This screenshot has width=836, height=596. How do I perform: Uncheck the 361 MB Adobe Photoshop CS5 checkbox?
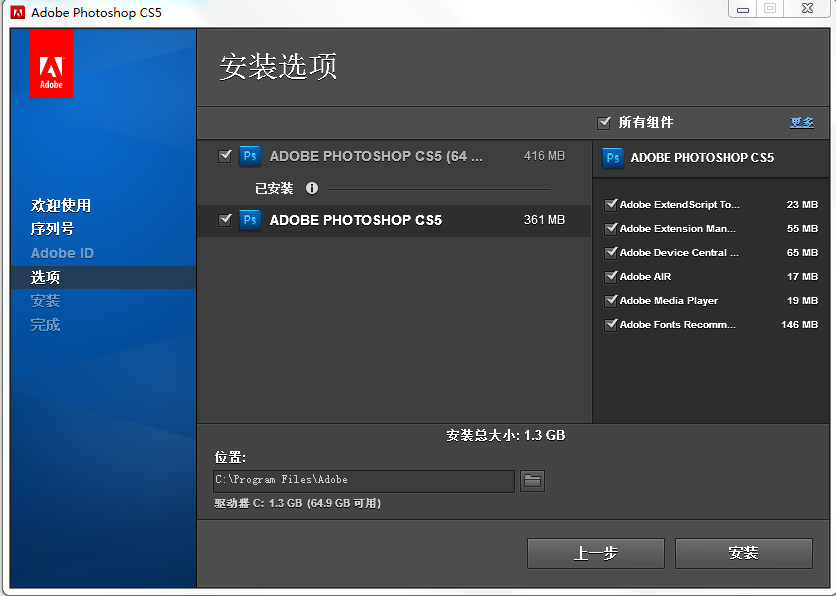[x=225, y=220]
